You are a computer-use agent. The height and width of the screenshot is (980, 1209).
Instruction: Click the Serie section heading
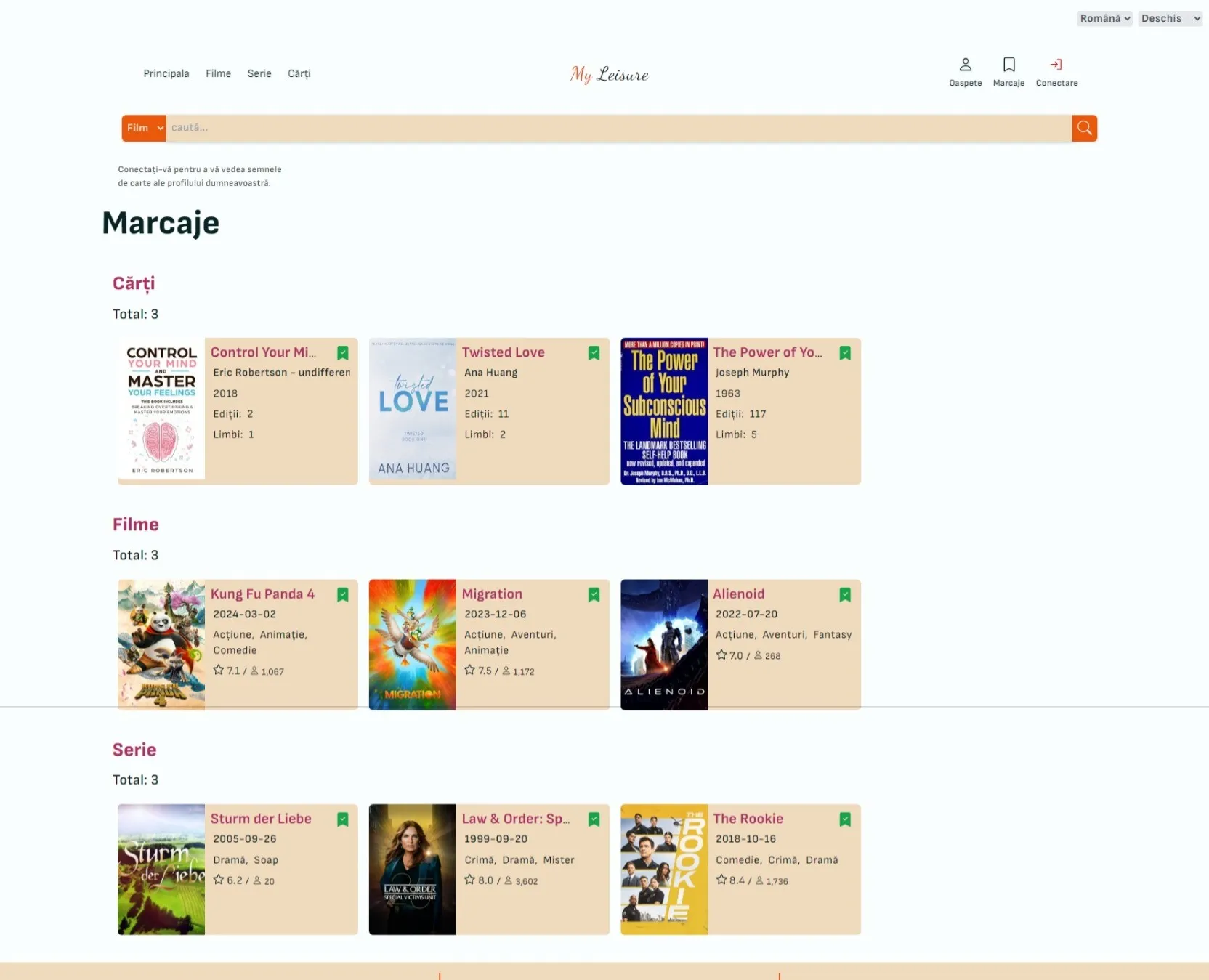[x=134, y=750]
